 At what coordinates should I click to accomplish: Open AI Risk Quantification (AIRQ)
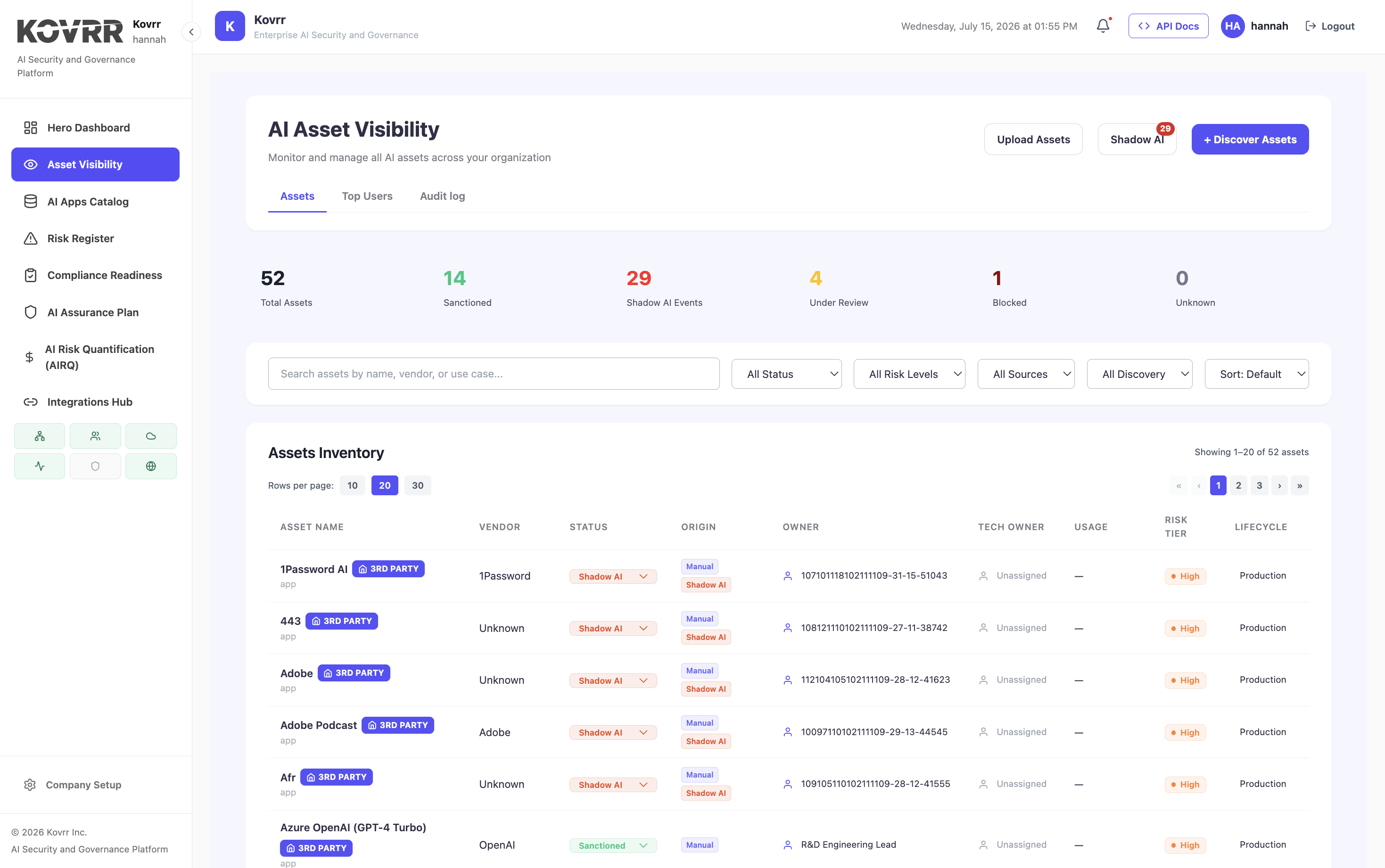click(95, 357)
